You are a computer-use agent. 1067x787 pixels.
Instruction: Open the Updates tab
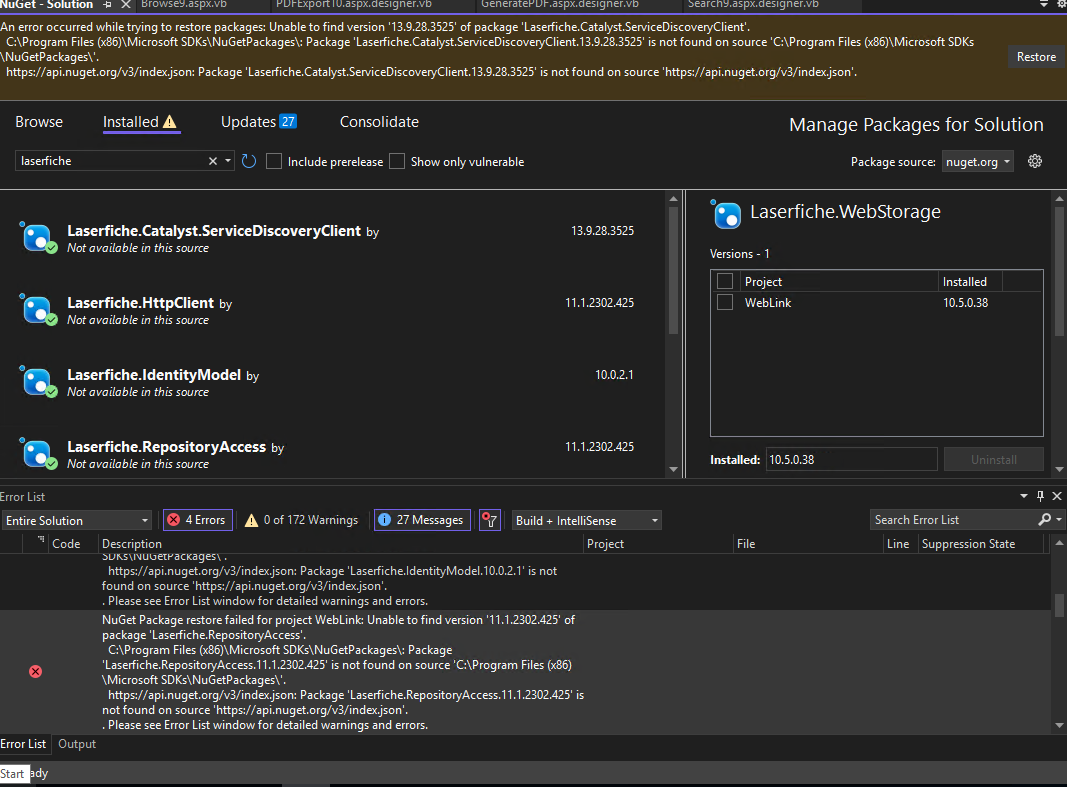(x=259, y=122)
